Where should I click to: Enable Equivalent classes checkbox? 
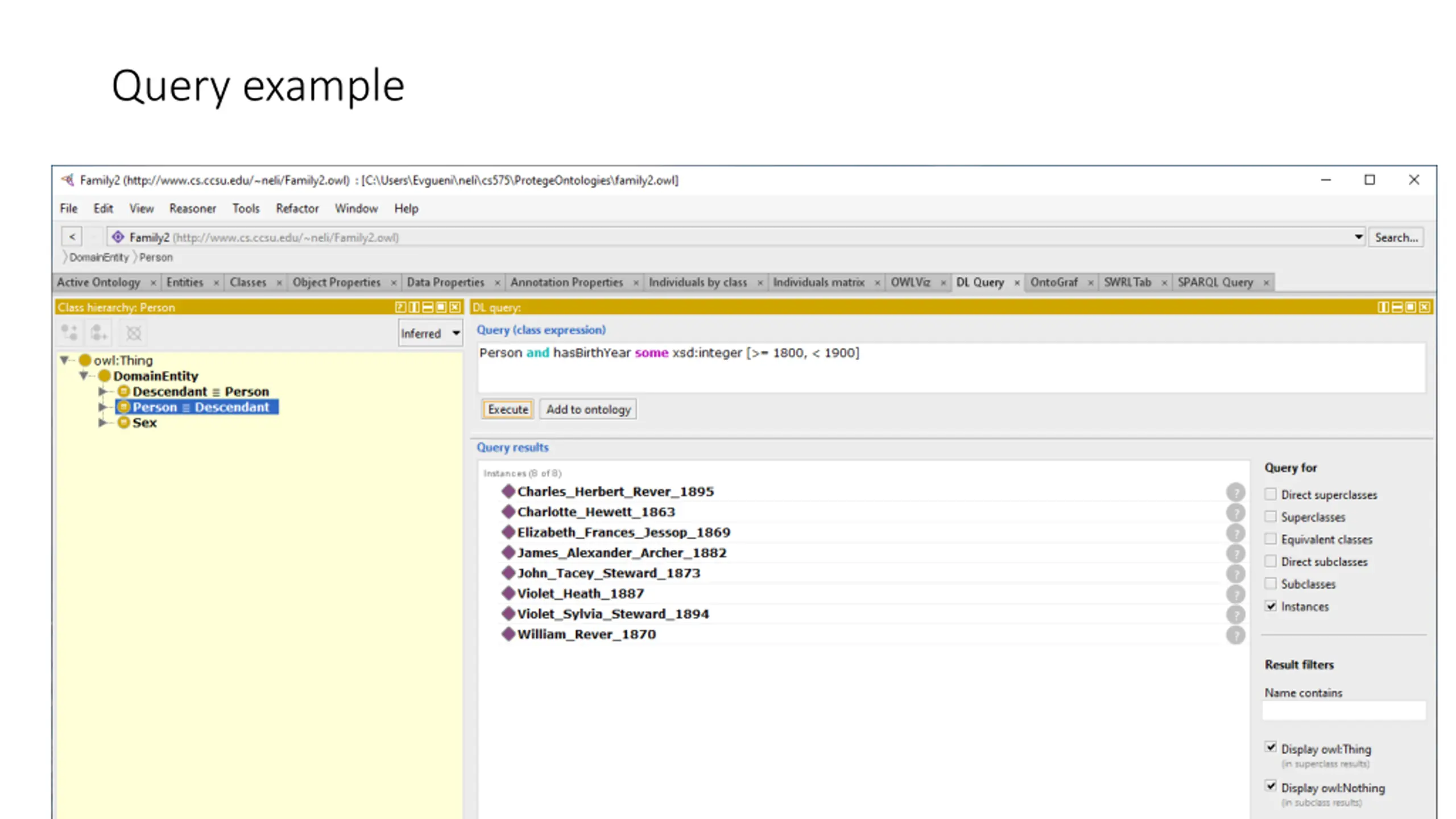point(1271,539)
